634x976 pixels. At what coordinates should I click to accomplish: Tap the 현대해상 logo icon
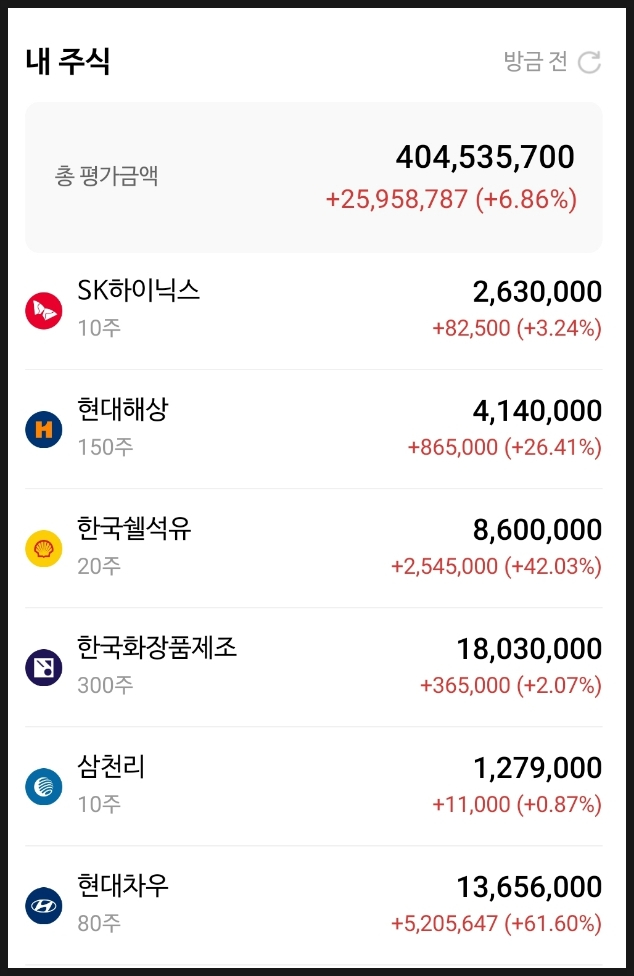coord(44,429)
